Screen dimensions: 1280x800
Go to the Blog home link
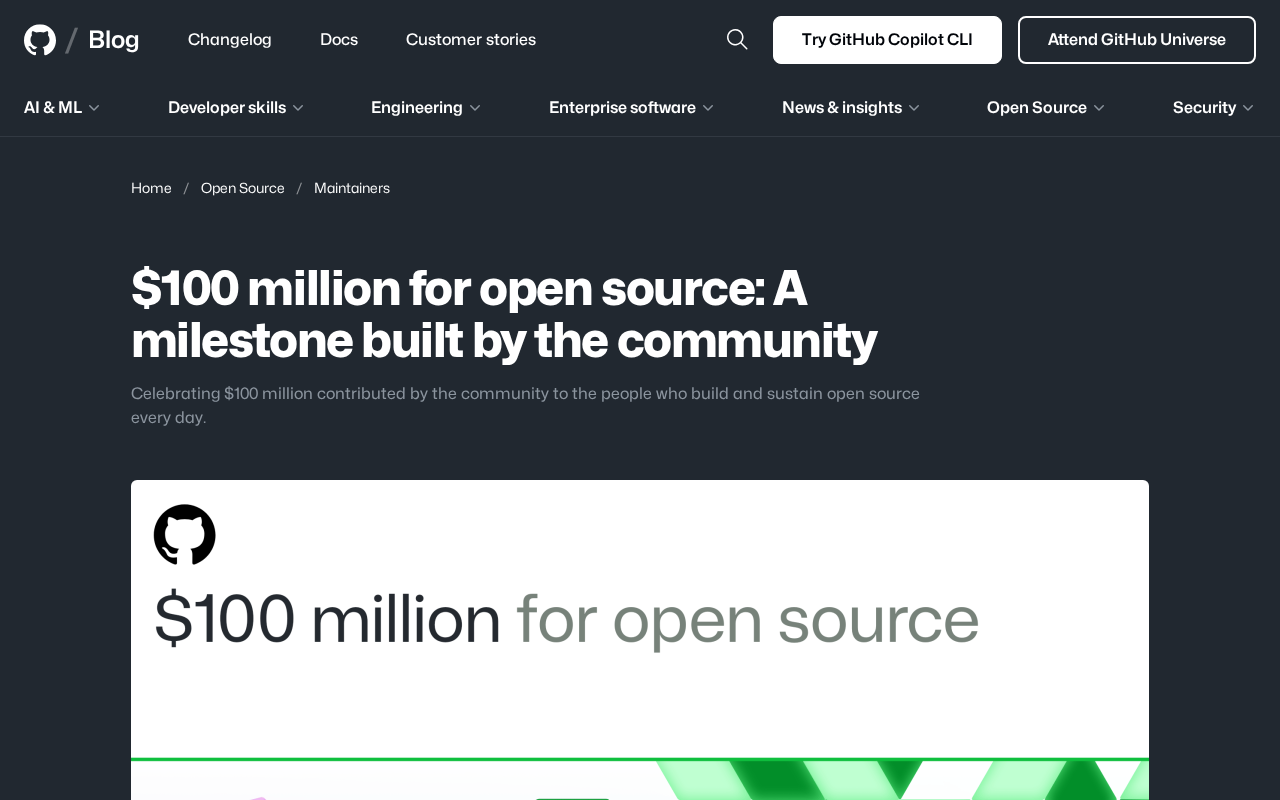pos(114,40)
